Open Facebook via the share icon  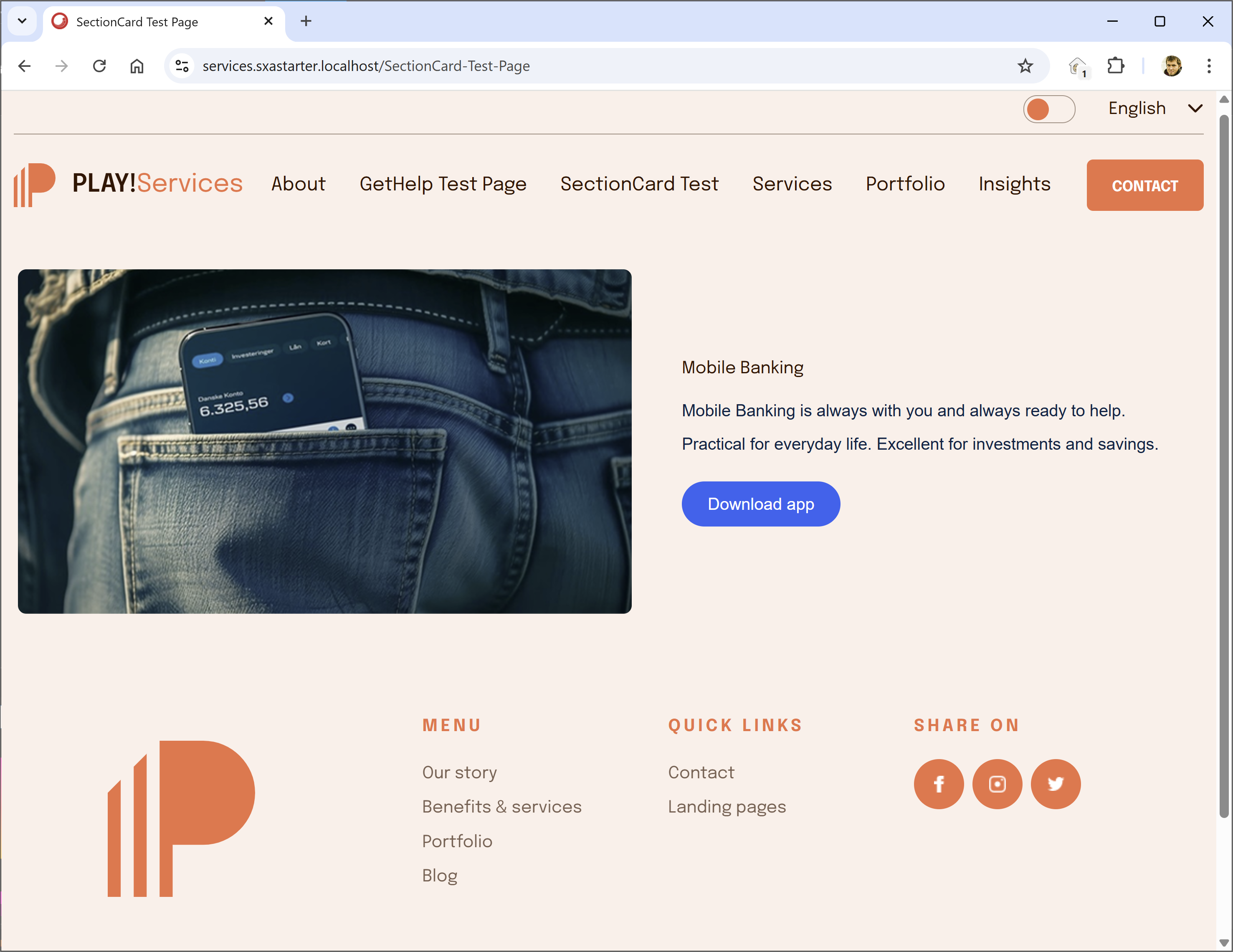938,784
